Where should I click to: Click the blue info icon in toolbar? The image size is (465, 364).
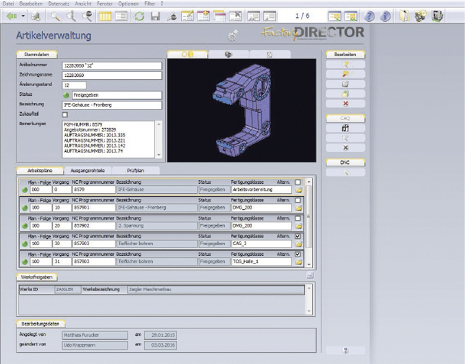(x=385, y=16)
